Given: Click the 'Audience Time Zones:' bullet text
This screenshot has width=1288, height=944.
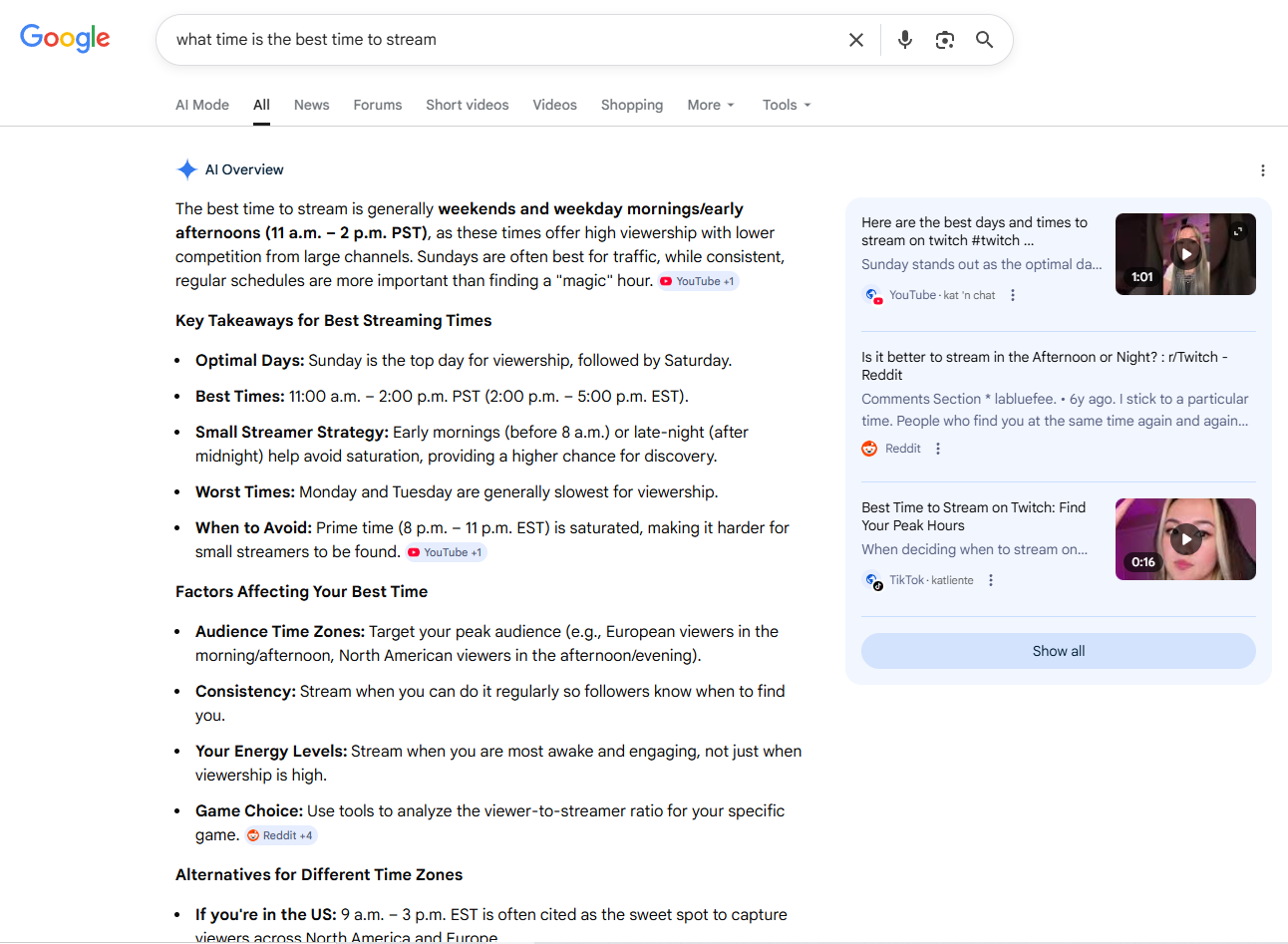Looking at the screenshot, I should click(x=280, y=632).
